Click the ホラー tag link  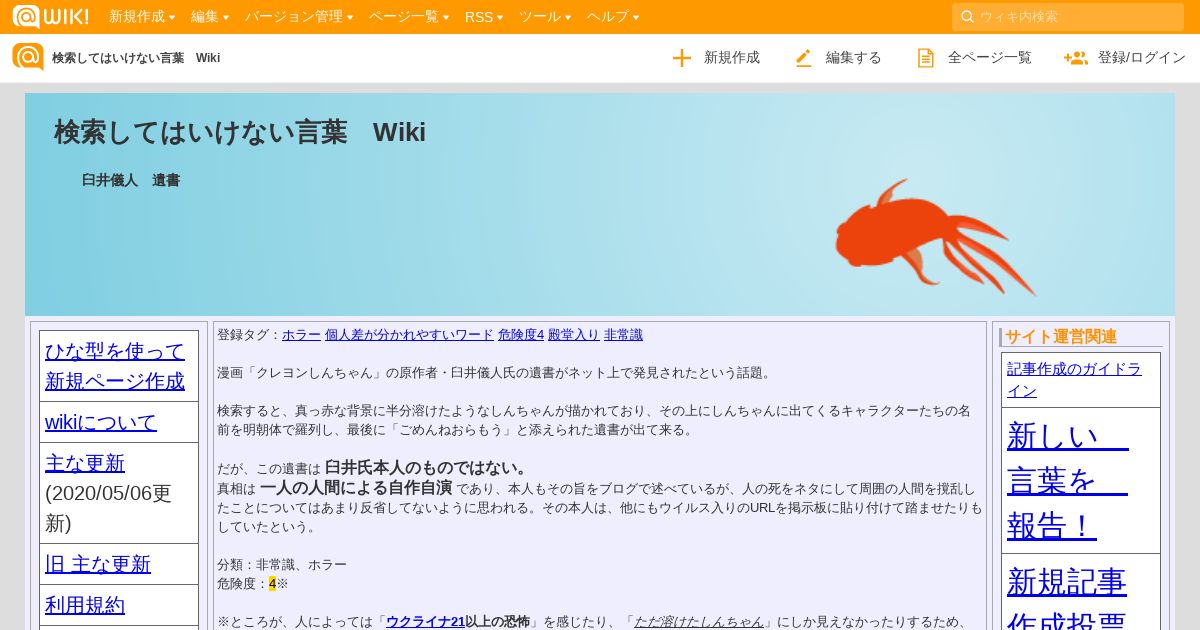(301, 335)
